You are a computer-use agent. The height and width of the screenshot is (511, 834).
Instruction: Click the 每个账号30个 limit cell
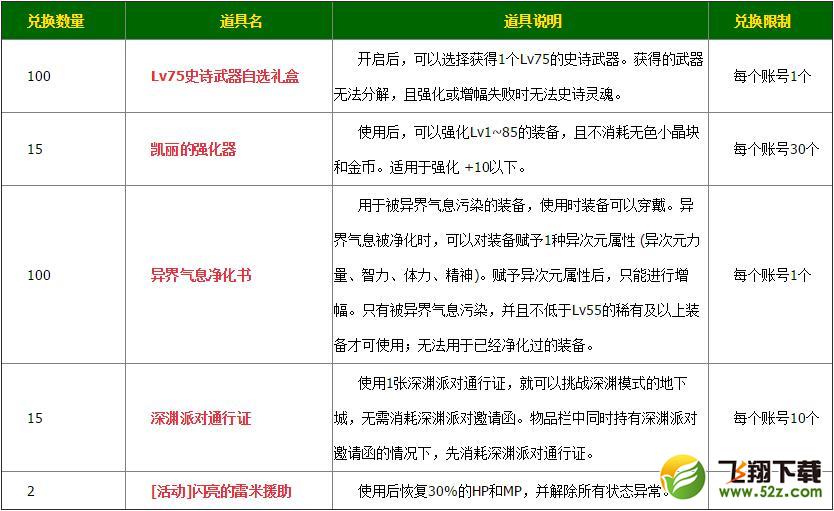(x=776, y=149)
